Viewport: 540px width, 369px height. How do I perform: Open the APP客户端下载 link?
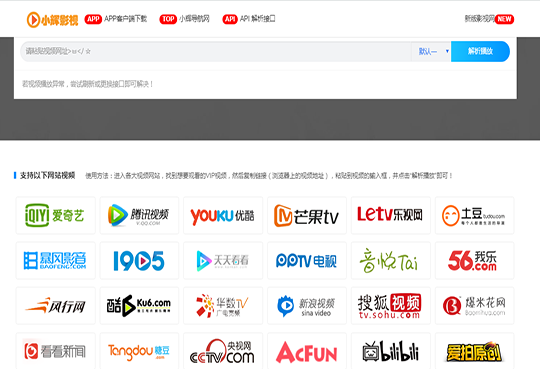tap(116, 19)
